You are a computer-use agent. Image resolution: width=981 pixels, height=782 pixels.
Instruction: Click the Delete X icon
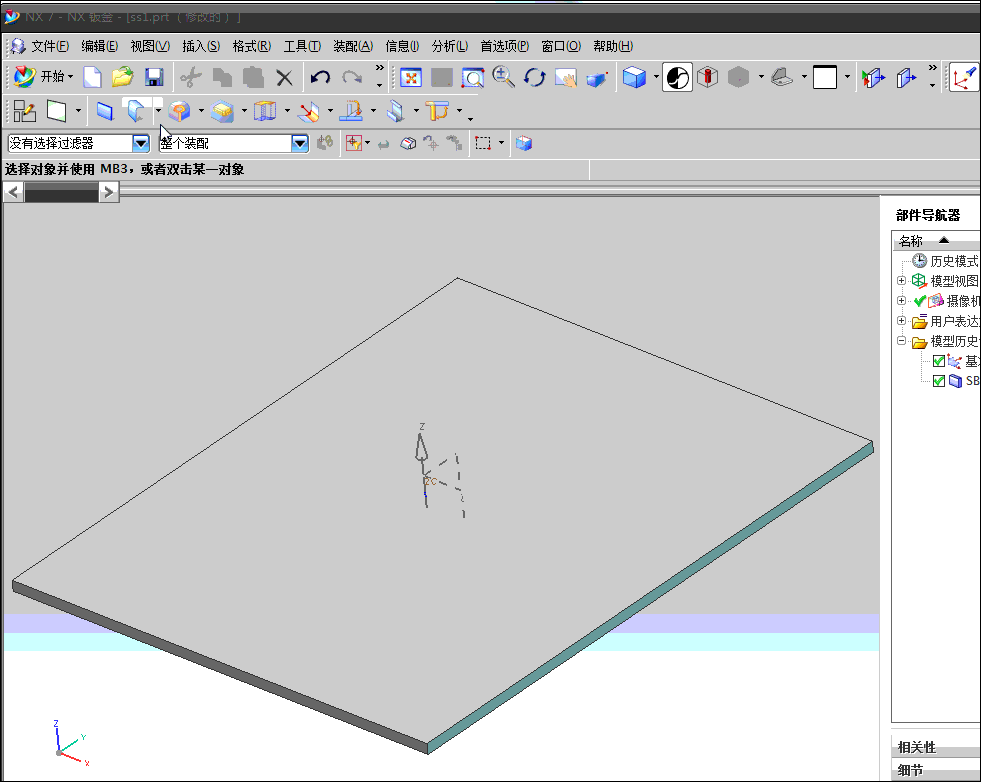[x=284, y=78]
